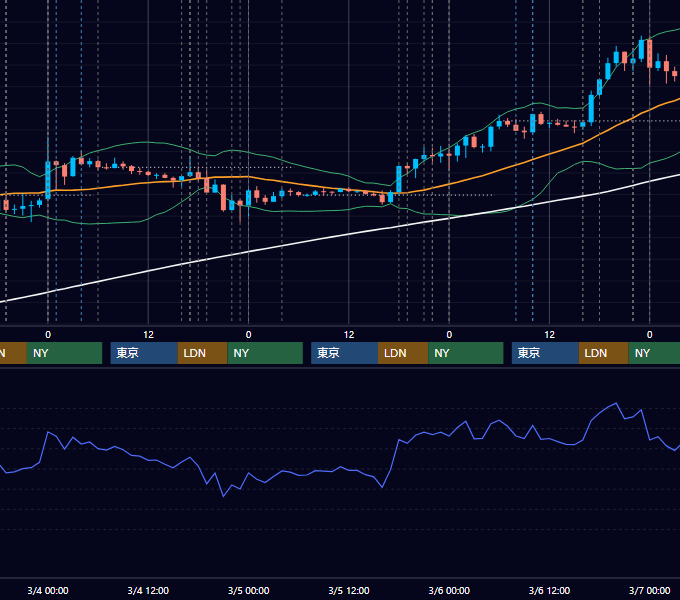Click the 3/5 12:00 time axis label
The image size is (680, 600).
click(349, 590)
